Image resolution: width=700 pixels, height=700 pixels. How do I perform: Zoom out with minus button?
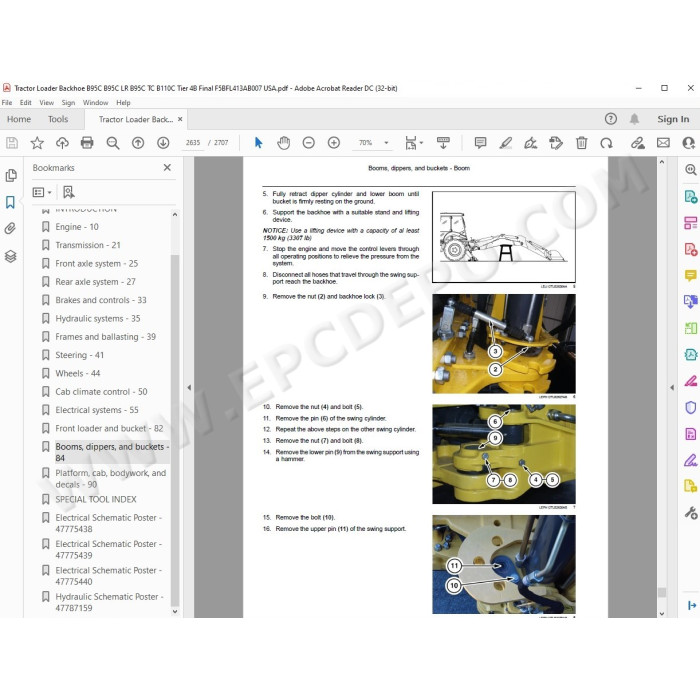click(308, 143)
